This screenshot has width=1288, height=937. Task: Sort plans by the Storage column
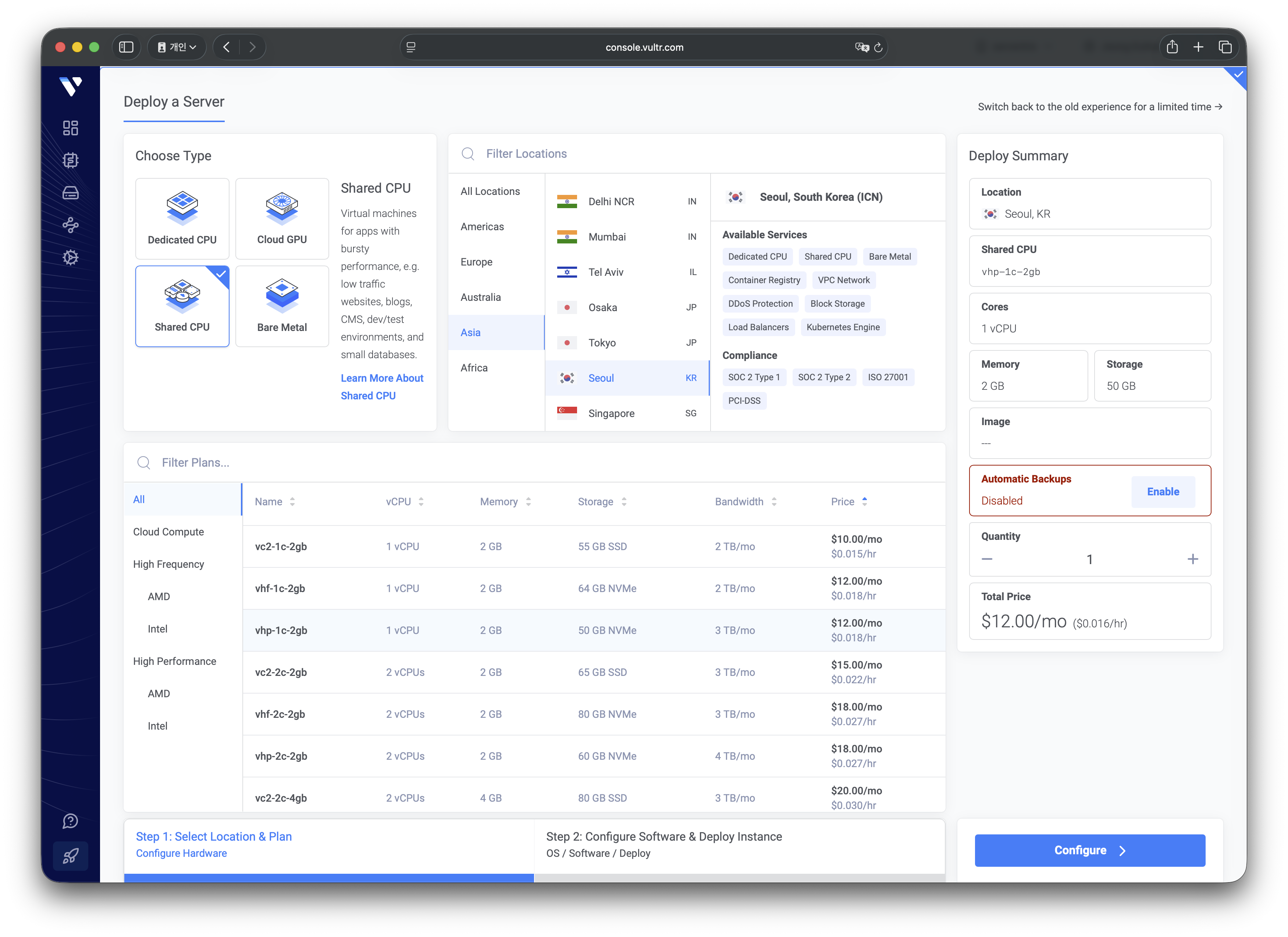click(x=602, y=502)
